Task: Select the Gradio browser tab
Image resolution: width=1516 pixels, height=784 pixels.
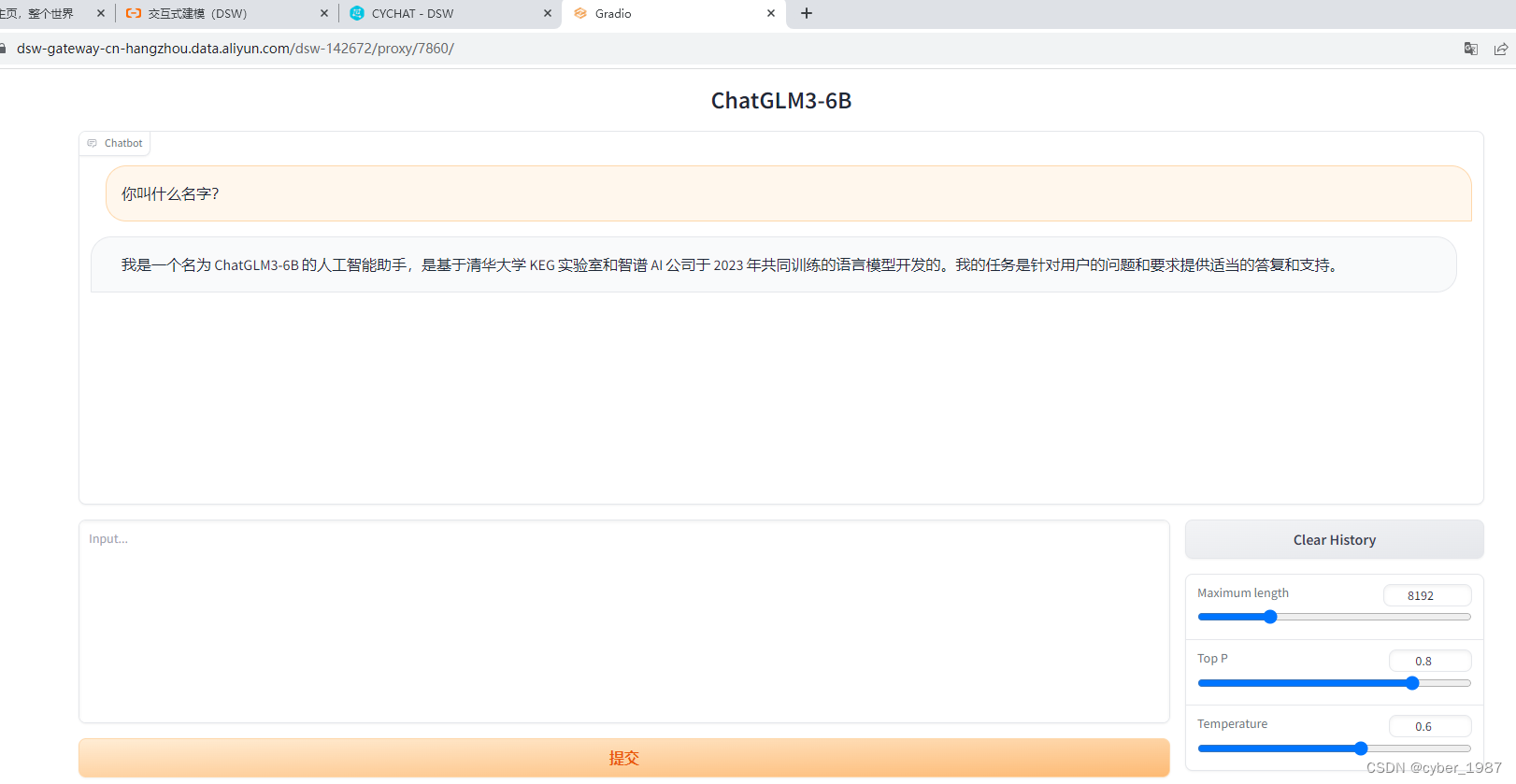Action: tap(673, 13)
